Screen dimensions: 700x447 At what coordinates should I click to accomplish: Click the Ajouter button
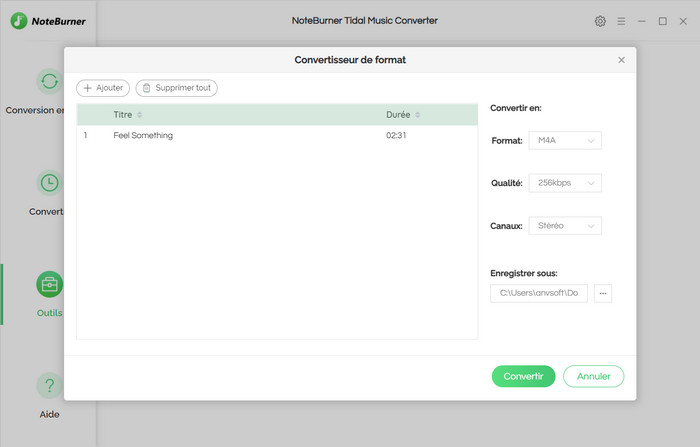pyautogui.click(x=103, y=88)
